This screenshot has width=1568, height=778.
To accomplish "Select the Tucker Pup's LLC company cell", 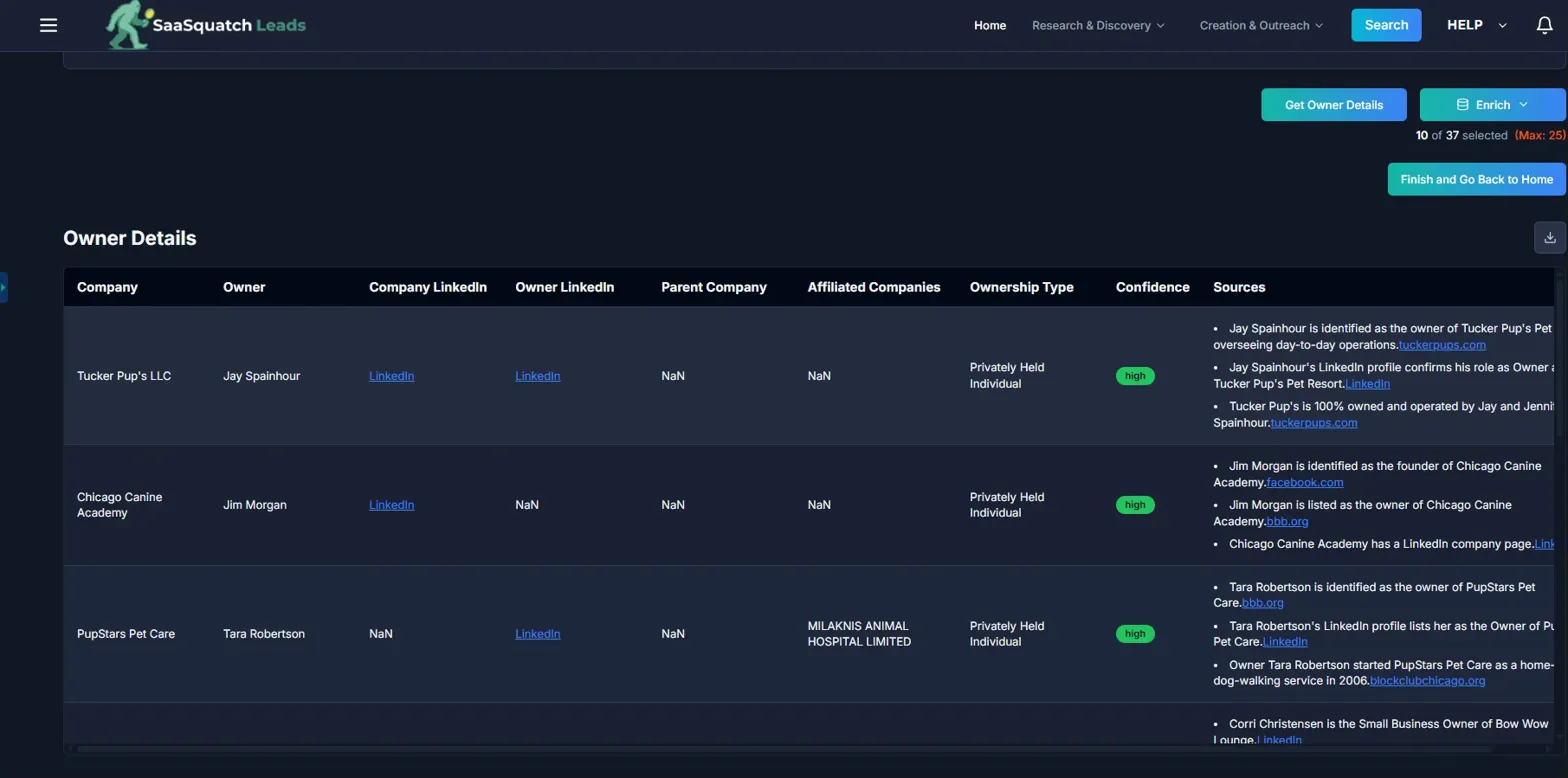I will 124,376.
